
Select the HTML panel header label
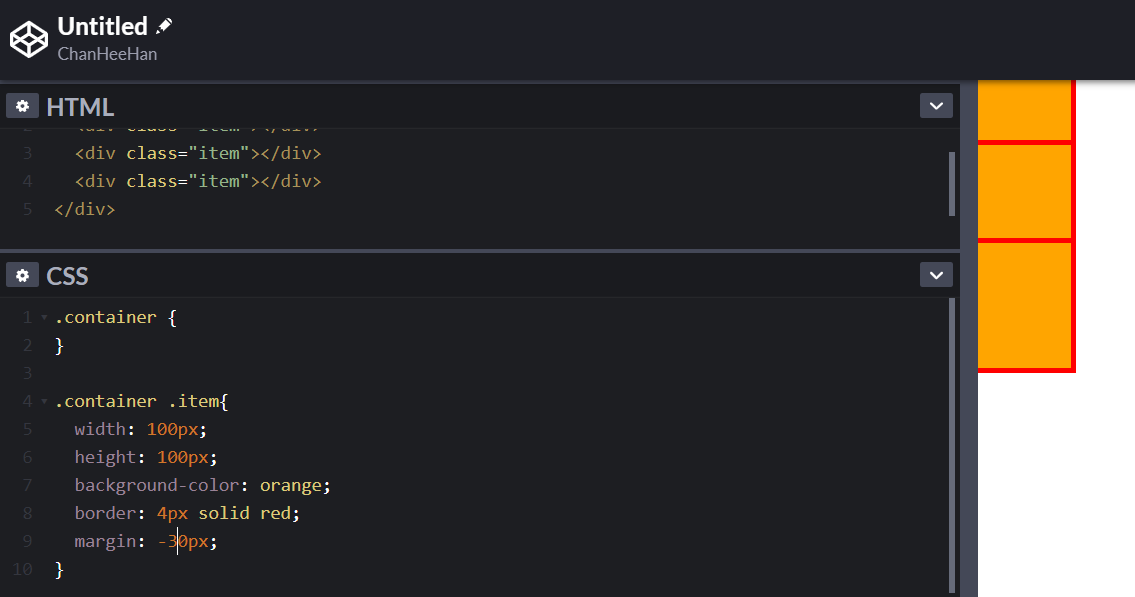pos(80,107)
